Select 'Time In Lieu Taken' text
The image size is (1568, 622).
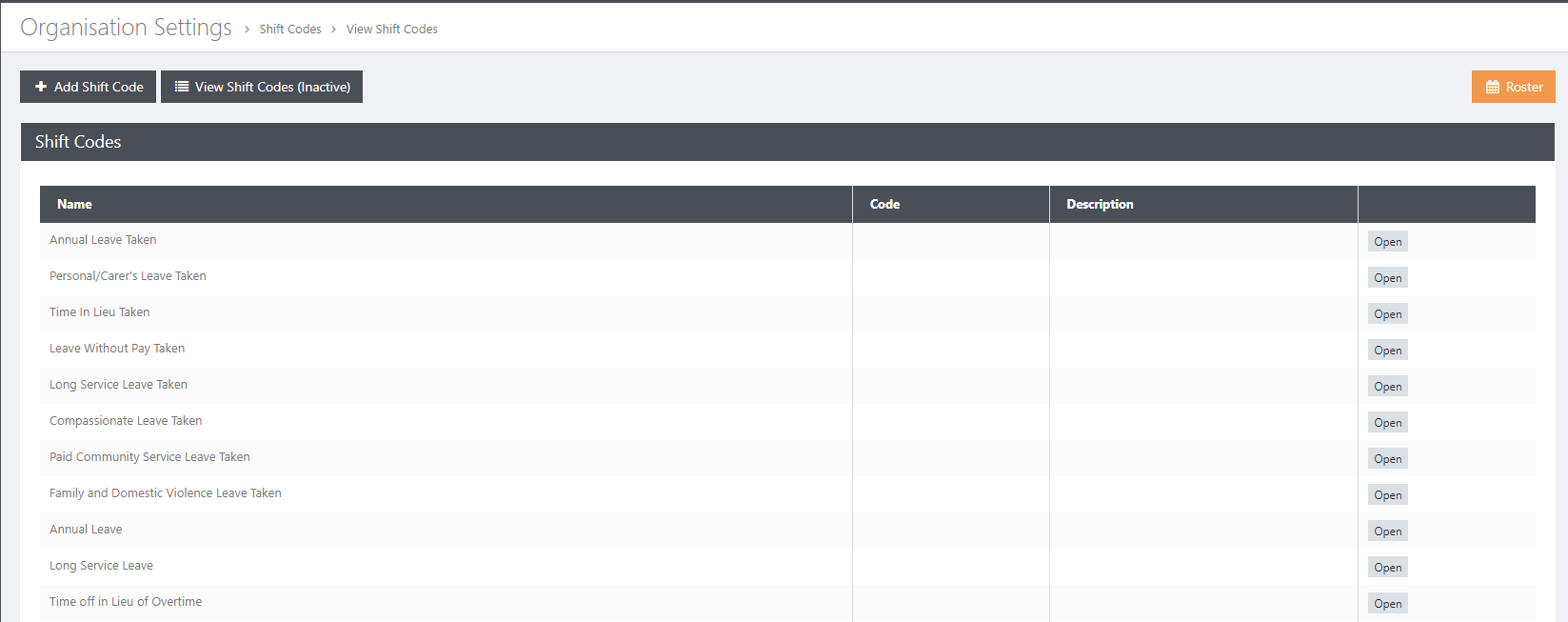100,312
